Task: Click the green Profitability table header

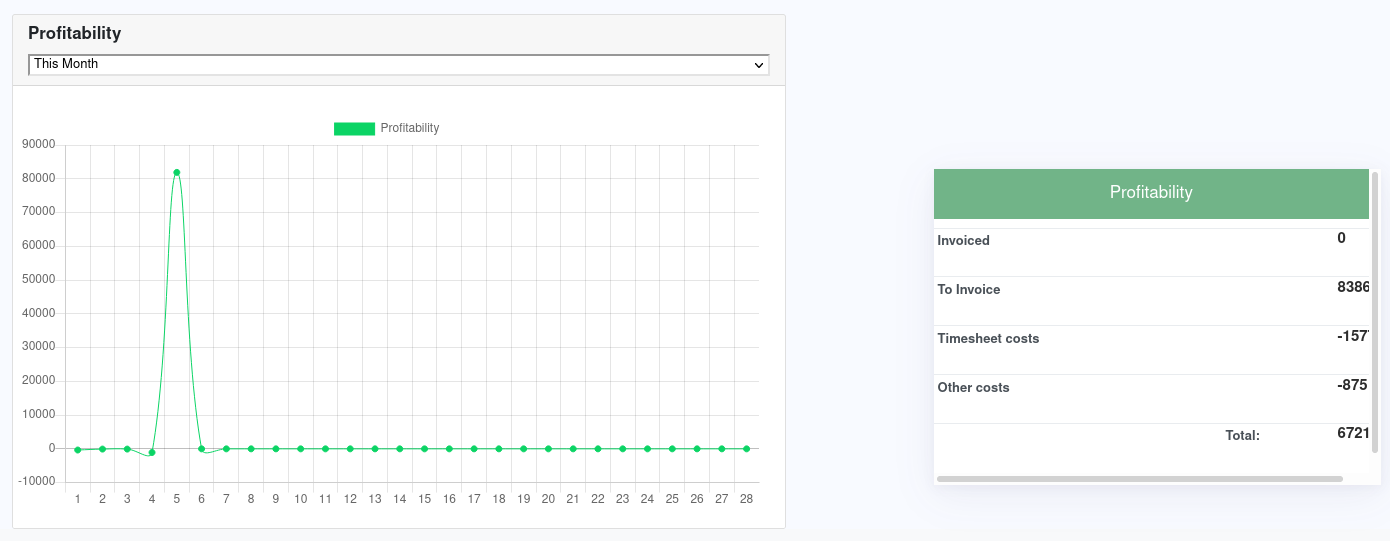Action: pyautogui.click(x=1151, y=193)
